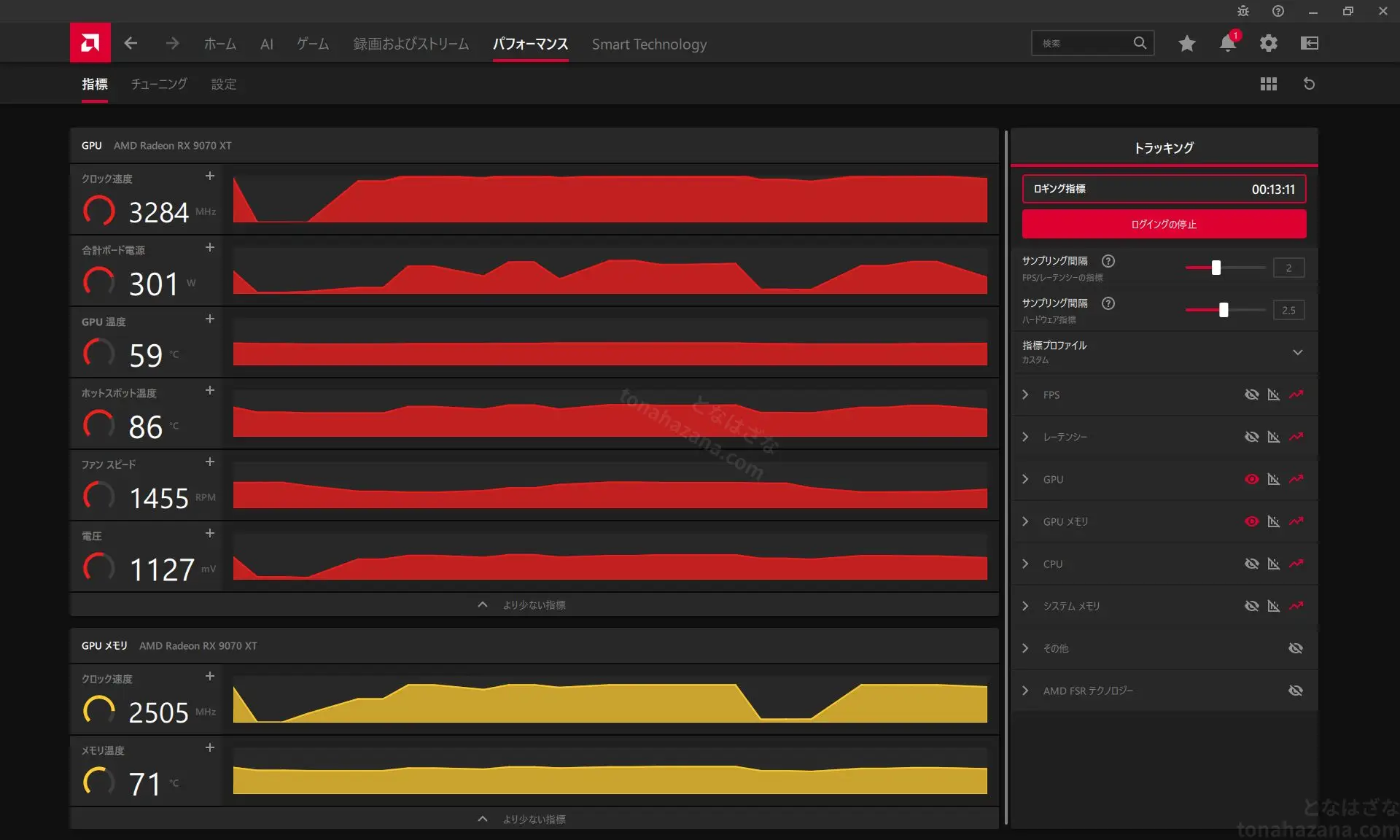Screen dimensions: 1400x840
Task: Toggle visibility eye for GPU metrics
Action: (1252, 479)
